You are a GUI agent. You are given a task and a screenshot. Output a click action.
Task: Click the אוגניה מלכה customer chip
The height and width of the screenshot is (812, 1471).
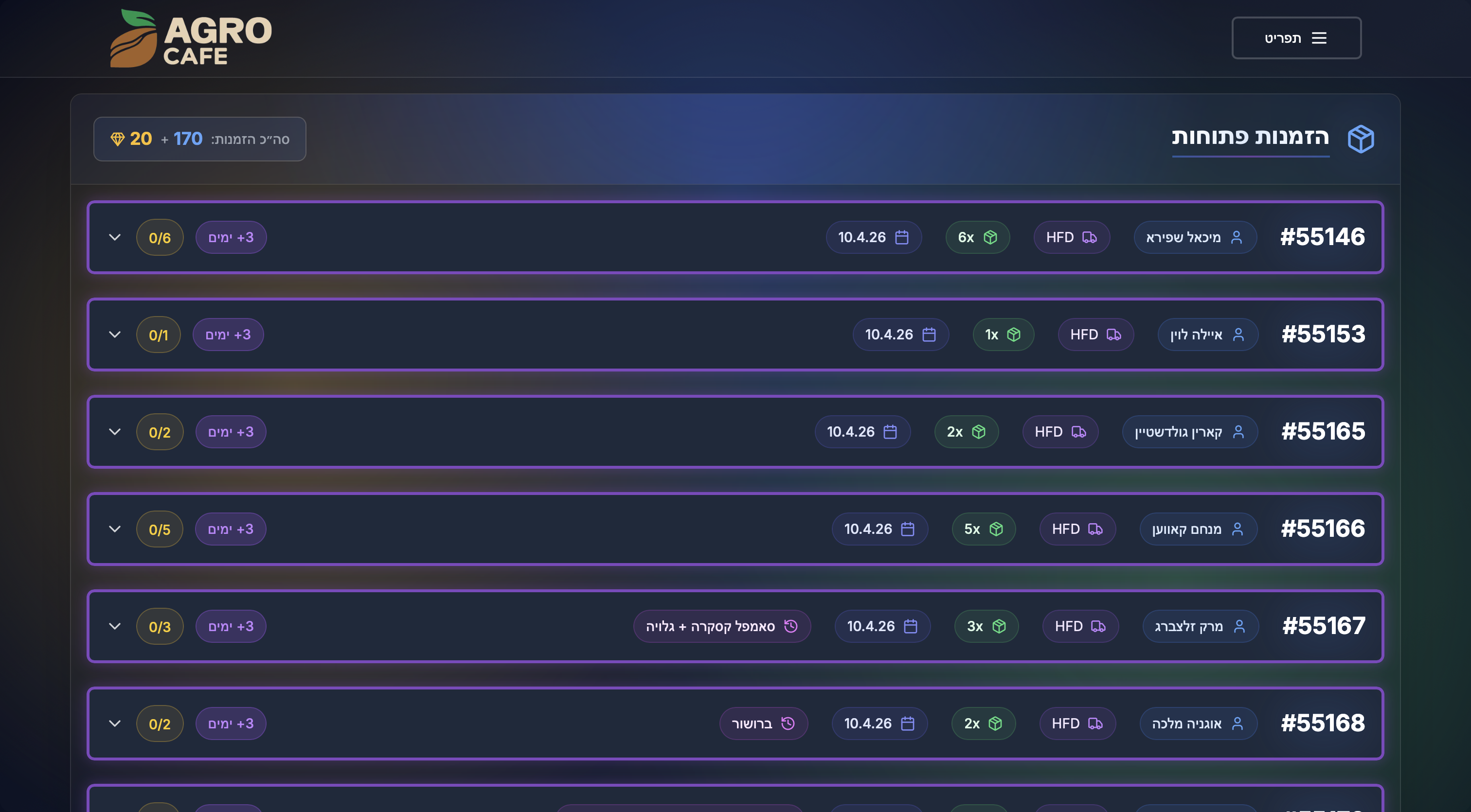[1198, 724]
